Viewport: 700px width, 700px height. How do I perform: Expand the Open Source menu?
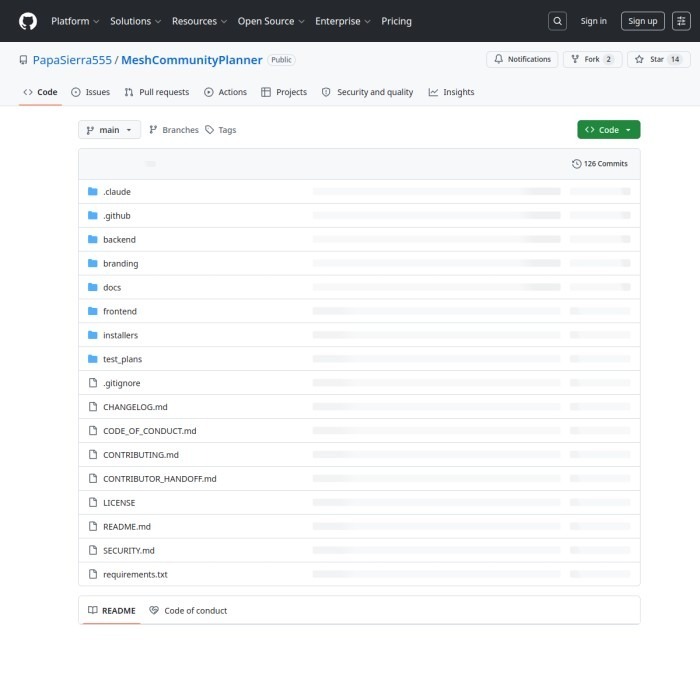click(271, 21)
